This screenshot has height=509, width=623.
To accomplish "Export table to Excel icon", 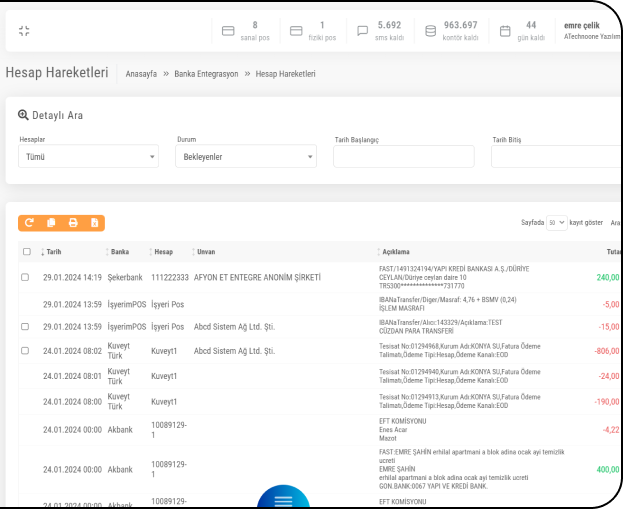I will point(95,223).
